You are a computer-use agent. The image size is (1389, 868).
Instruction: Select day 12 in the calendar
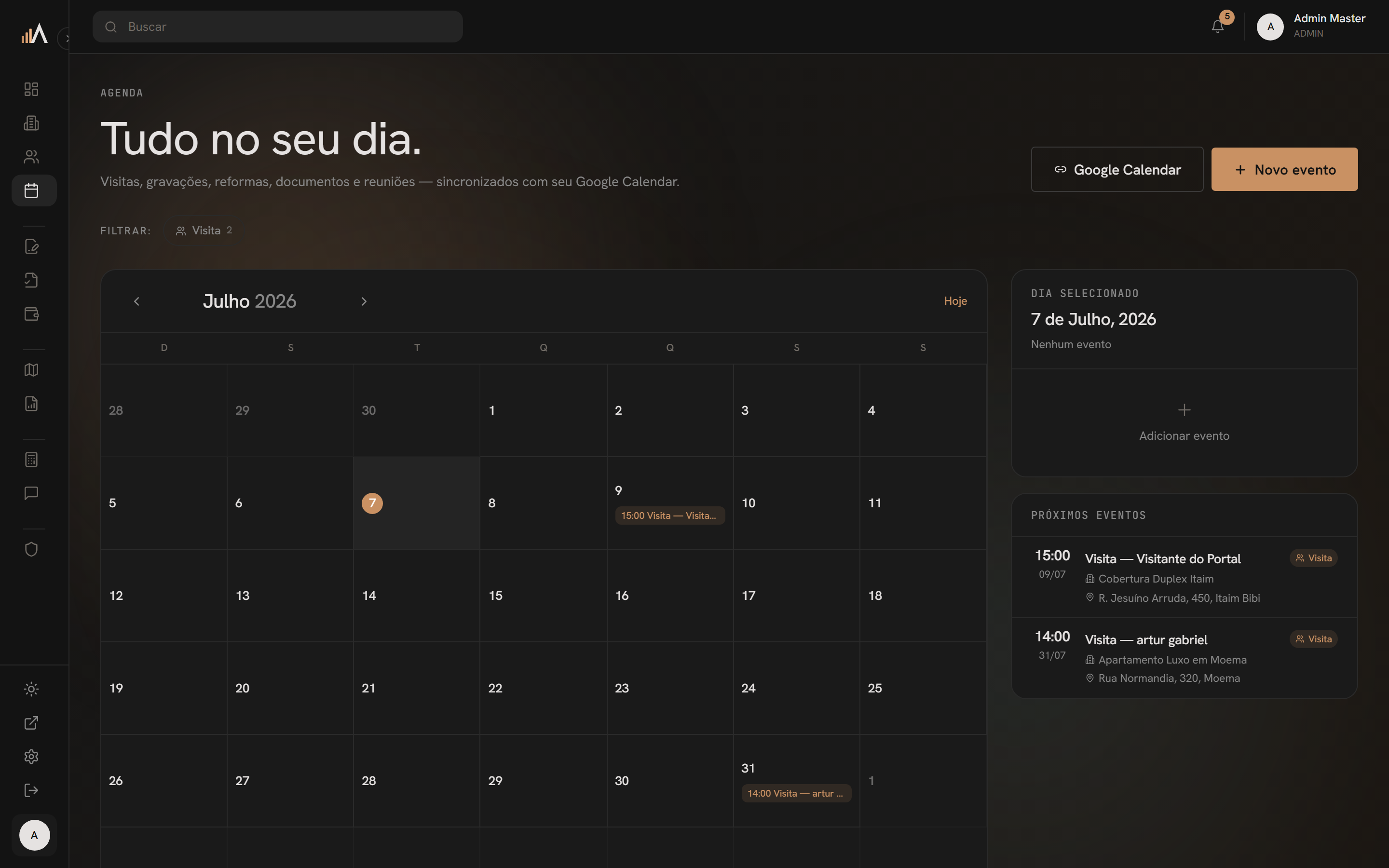click(164, 596)
